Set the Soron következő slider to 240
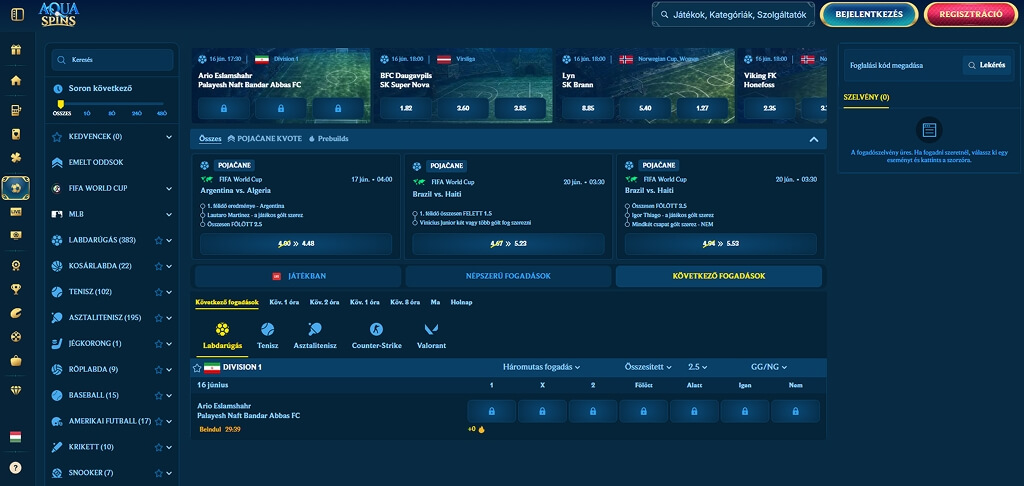The height and width of the screenshot is (486, 1024). click(136, 113)
